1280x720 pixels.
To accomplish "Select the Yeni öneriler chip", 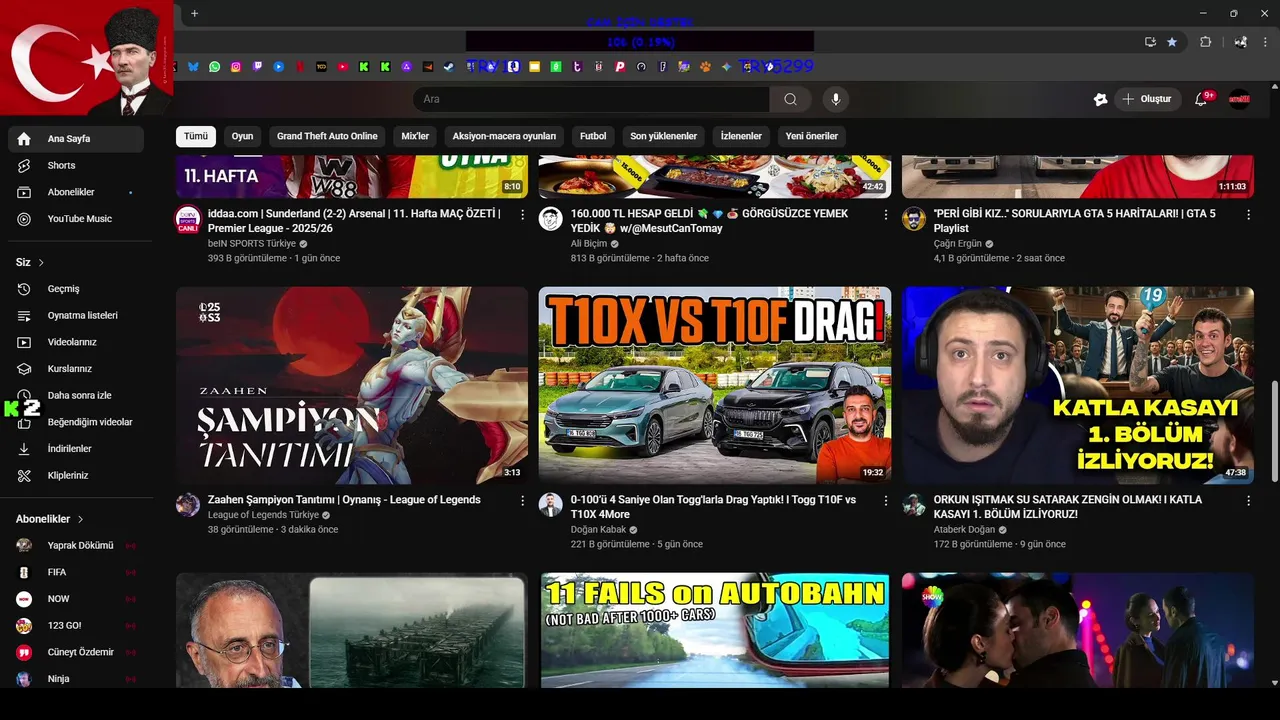I will pyautogui.click(x=811, y=136).
